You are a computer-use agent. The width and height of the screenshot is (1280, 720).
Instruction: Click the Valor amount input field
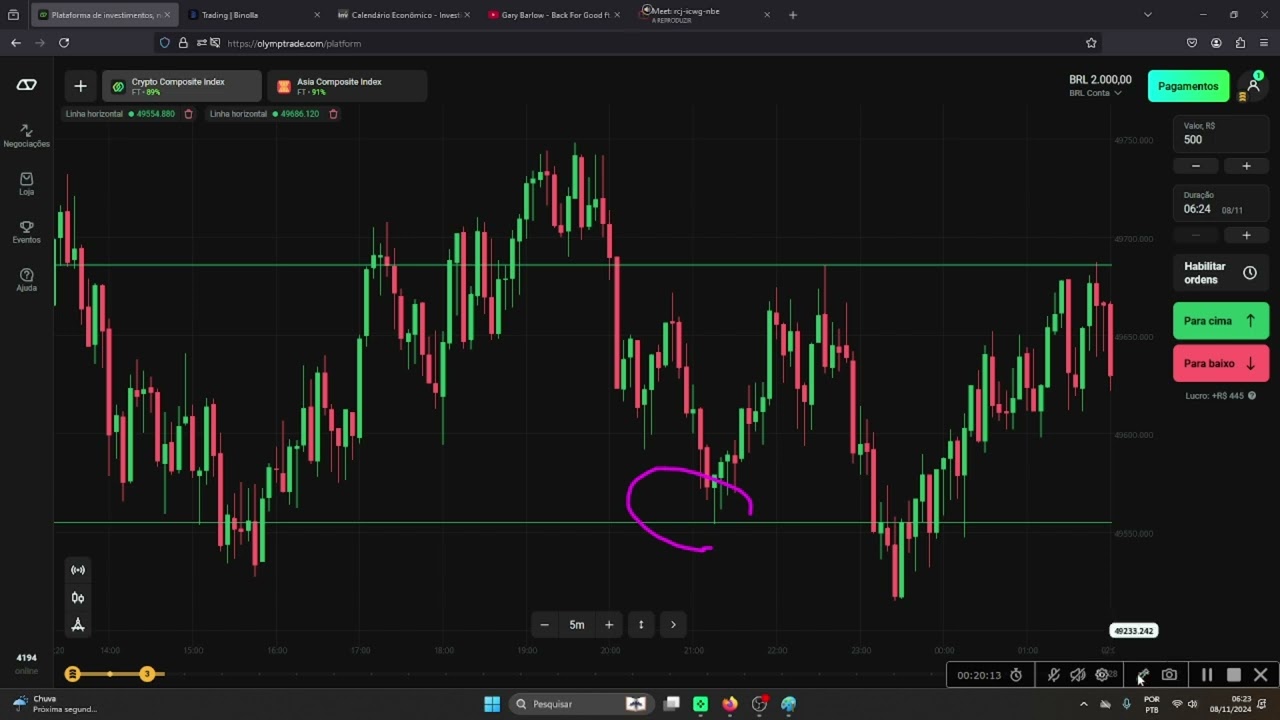pyautogui.click(x=1221, y=134)
